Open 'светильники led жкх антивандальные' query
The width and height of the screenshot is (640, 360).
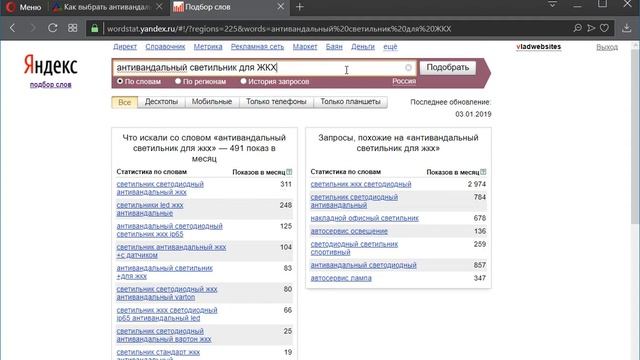tap(150, 209)
